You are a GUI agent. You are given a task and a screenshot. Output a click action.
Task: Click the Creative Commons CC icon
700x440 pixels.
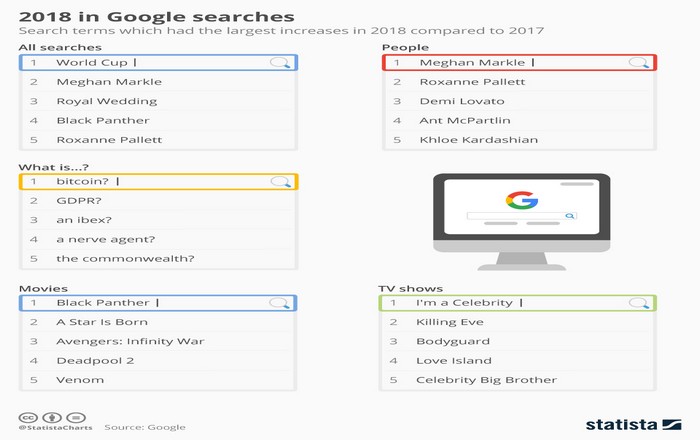point(28,418)
